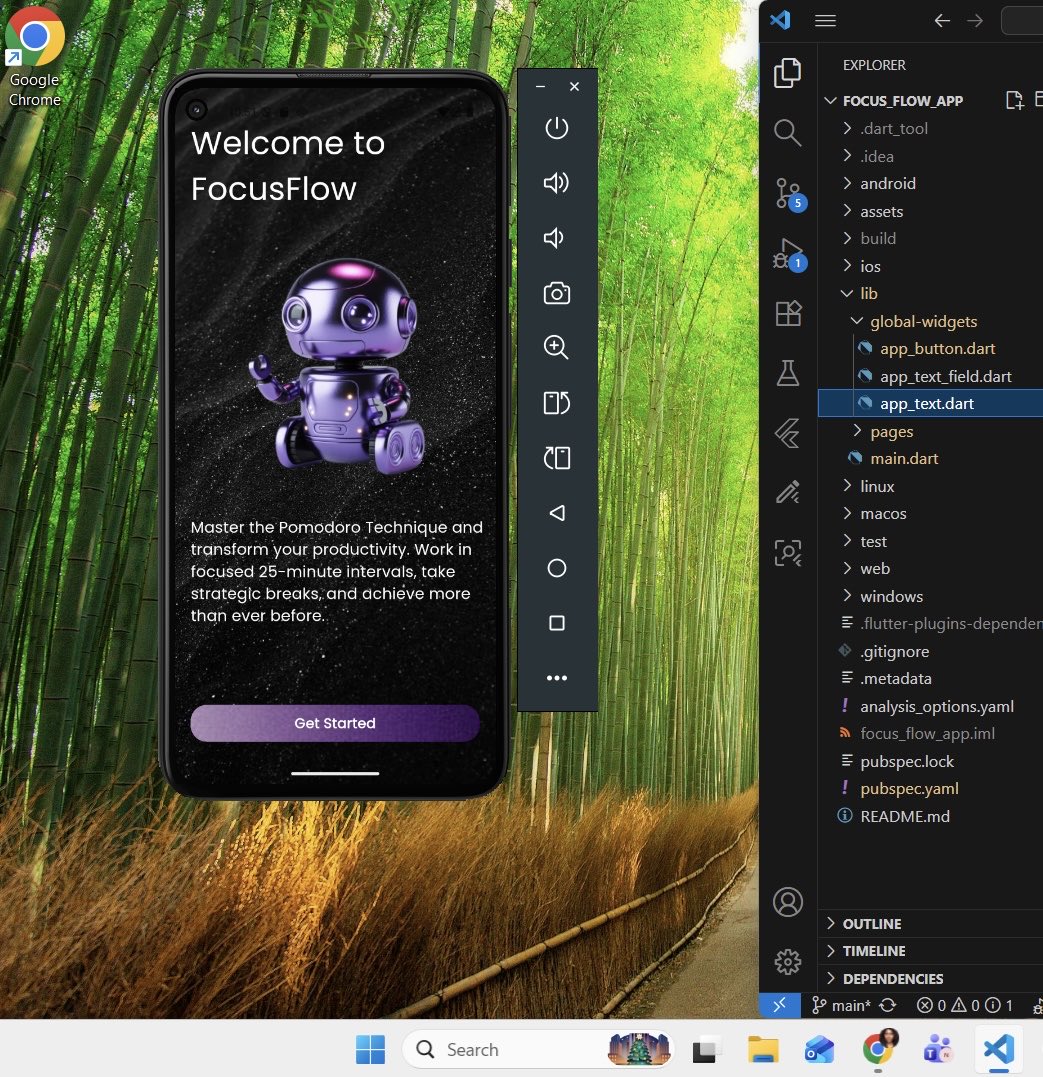1043x1077 pixels.
Task: Take a screenshot with the emulator camera icon
Action: (x=556, y=293)
